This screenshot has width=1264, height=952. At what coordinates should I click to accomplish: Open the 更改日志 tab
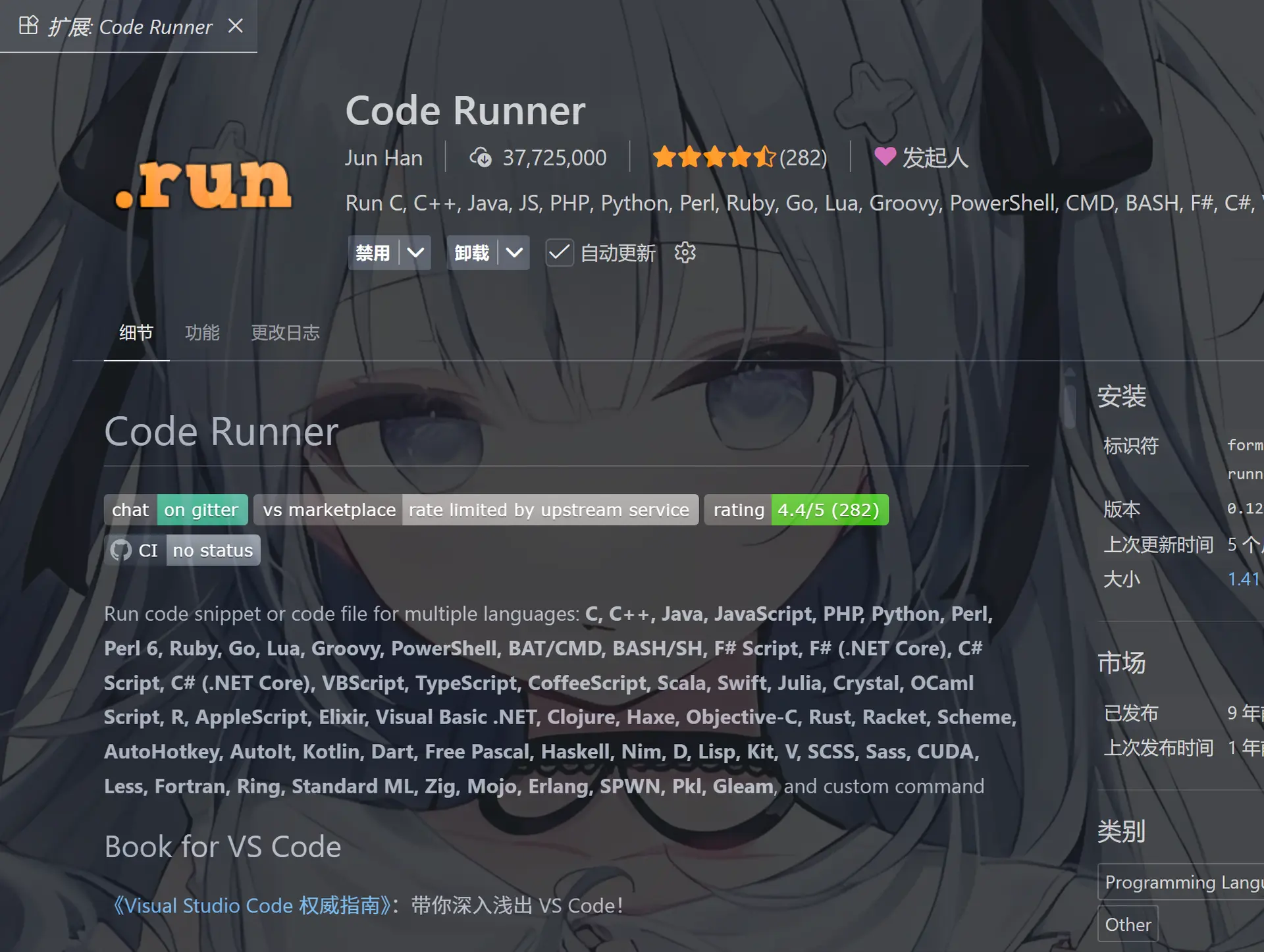pos(285,332)
